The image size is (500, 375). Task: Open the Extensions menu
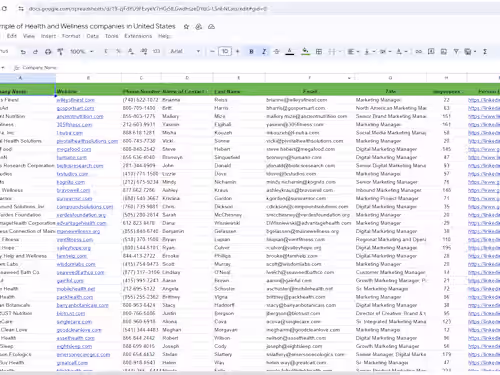[138, 36]
